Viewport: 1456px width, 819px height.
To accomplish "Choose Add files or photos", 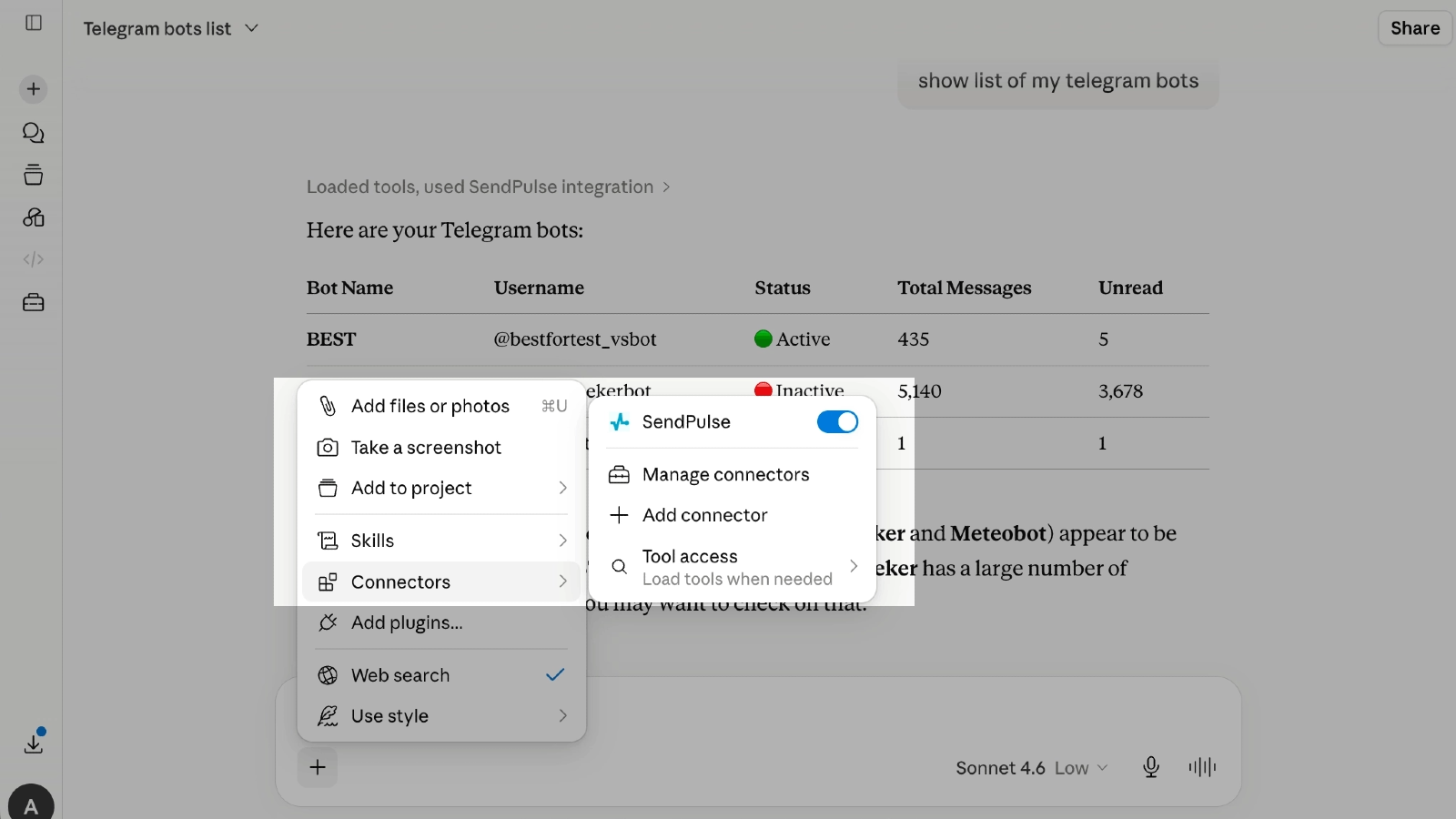I will 441,406.
